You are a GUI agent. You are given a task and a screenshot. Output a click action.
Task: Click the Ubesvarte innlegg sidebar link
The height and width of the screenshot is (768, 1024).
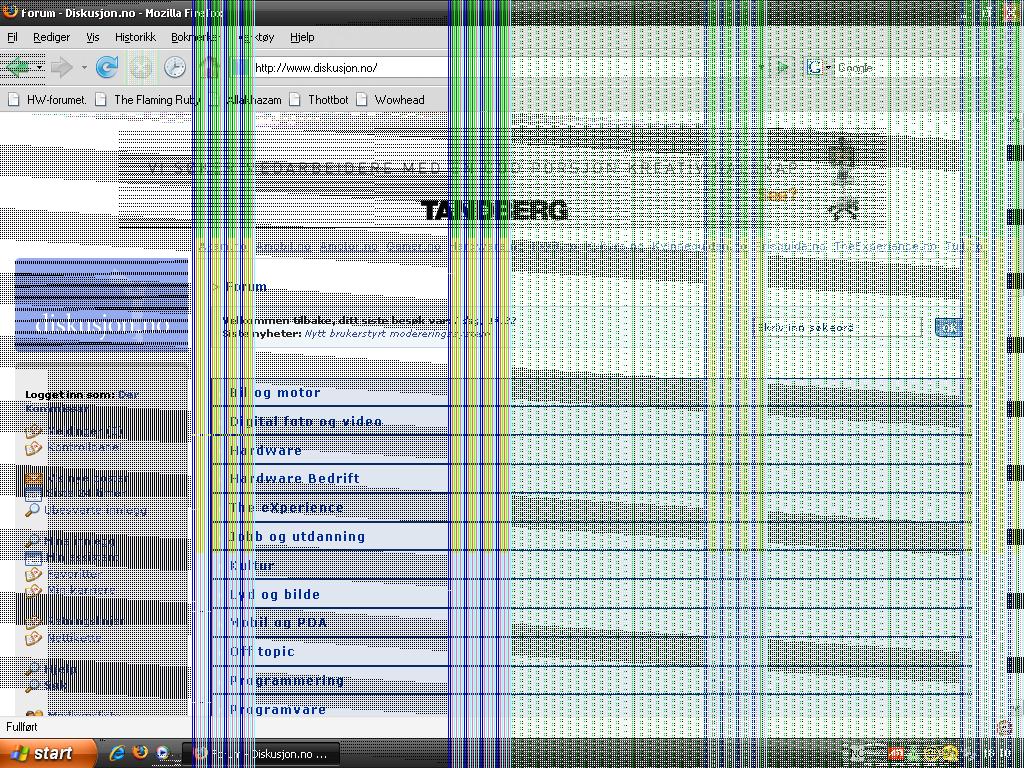click(95, 510)
